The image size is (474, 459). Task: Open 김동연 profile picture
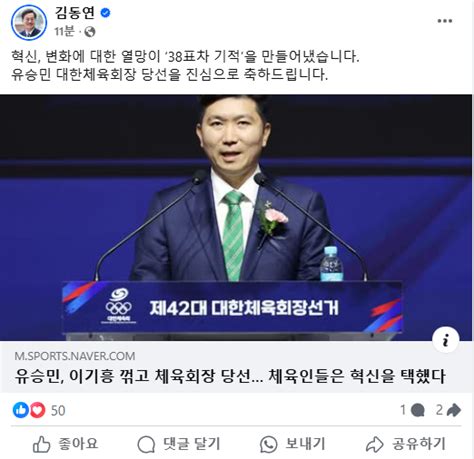point(29,22)
